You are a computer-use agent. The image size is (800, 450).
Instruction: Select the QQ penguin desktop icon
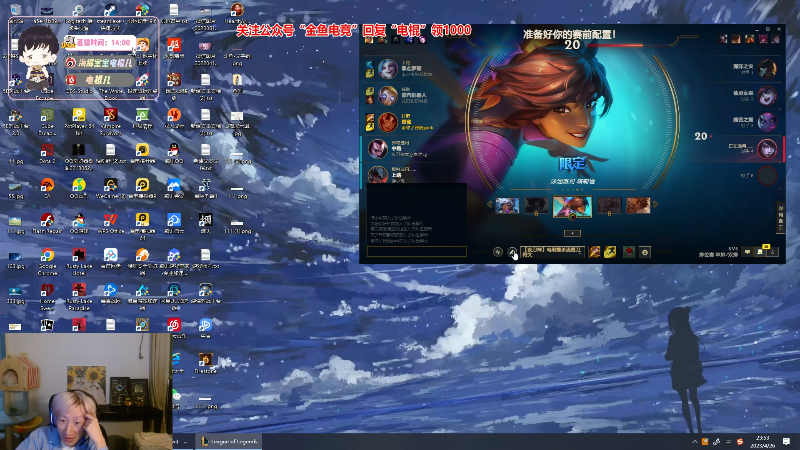[173, 153]
